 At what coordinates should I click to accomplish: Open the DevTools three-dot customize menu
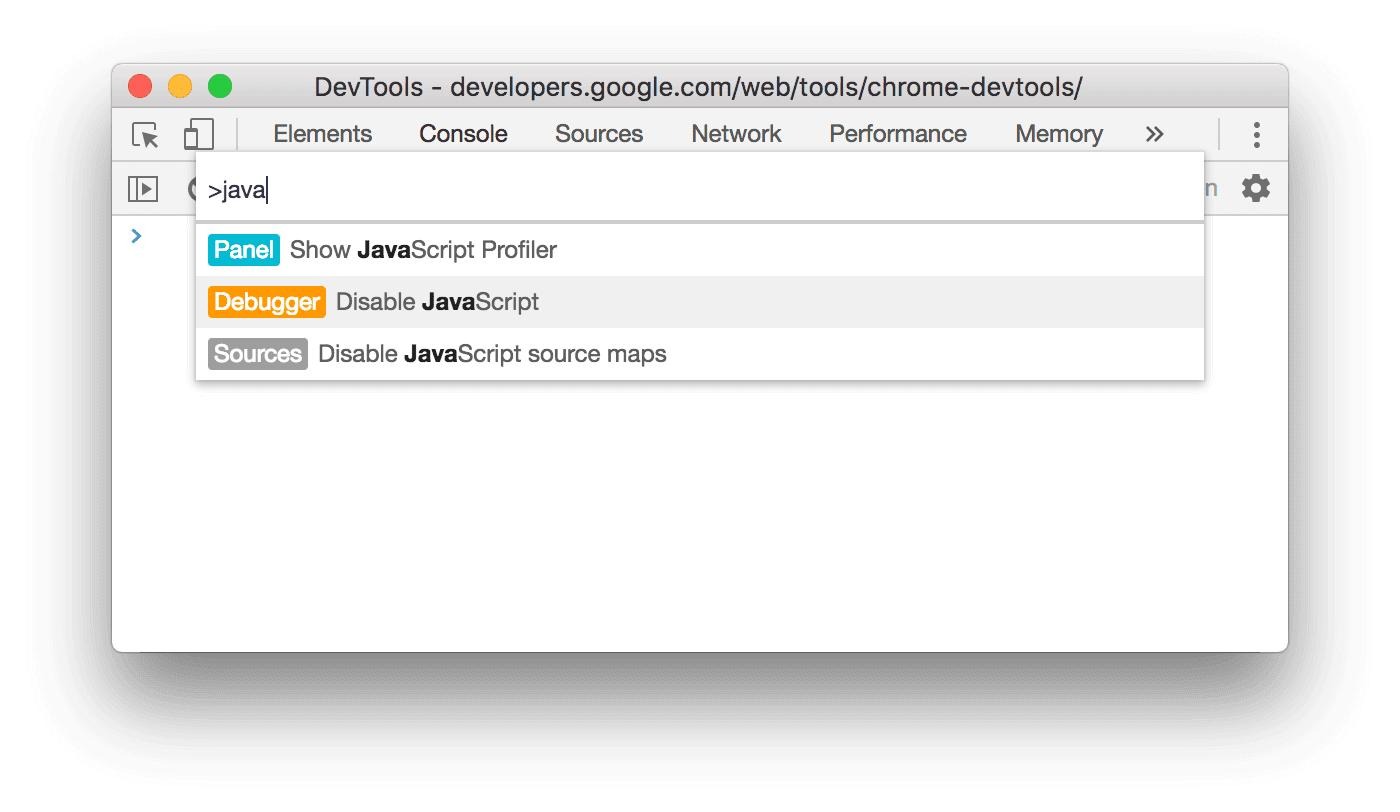[x=1257, y=134]
